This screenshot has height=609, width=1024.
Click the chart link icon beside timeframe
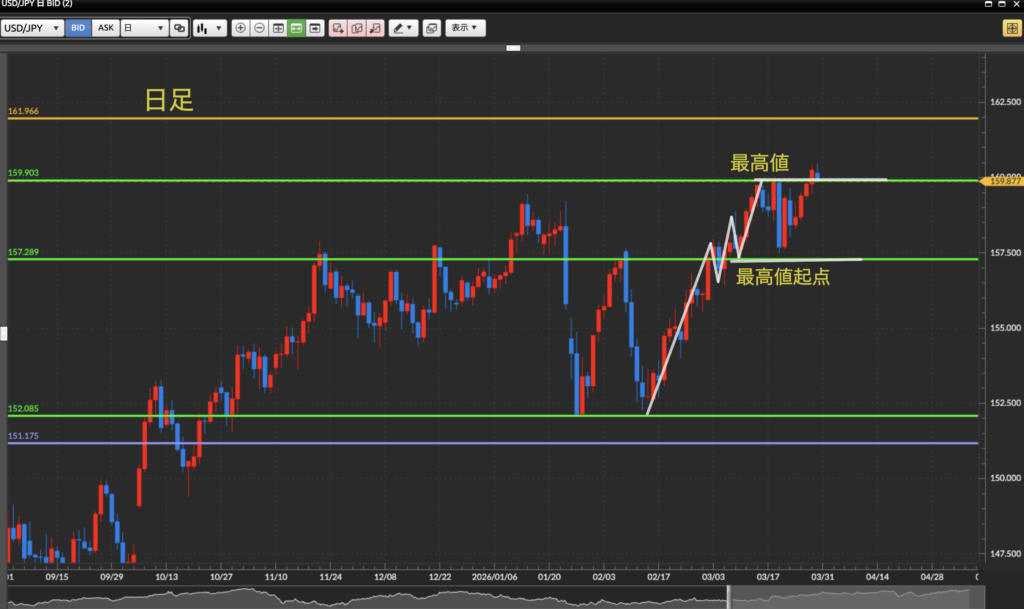179,28
